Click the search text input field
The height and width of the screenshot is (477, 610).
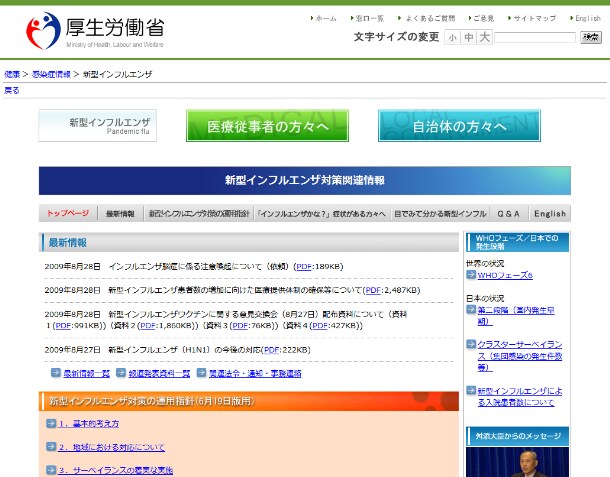(534, 37)
